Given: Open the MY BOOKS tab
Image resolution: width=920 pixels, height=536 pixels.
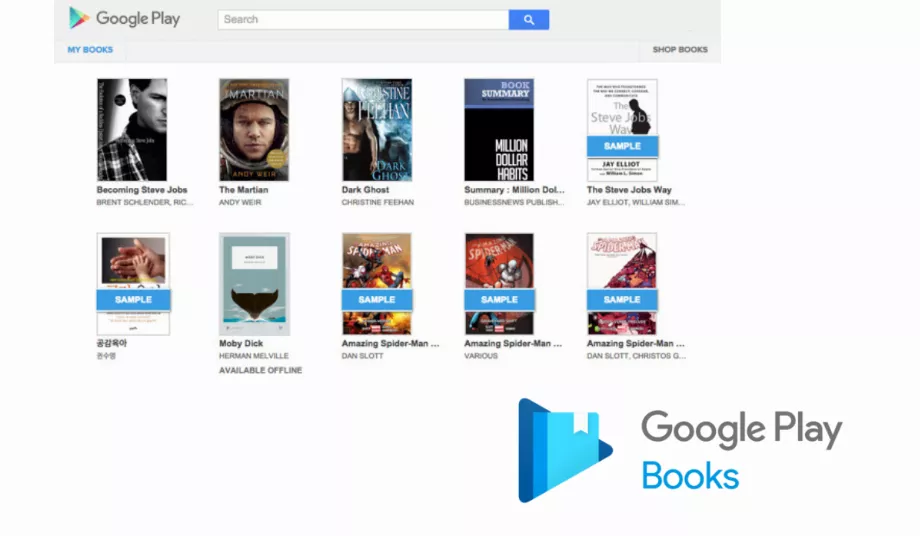Looking at the screenshot, I should pyautogui.click(x=90, y=50).
